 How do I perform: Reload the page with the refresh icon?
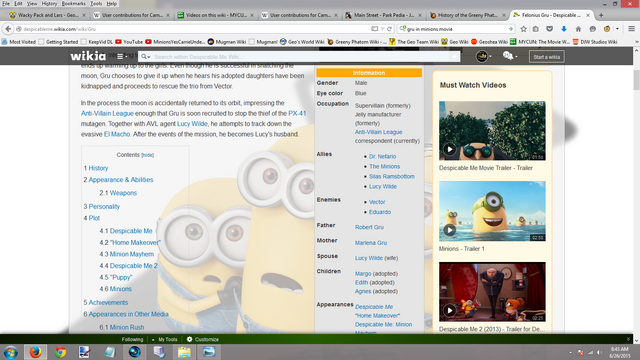point(390,29)
